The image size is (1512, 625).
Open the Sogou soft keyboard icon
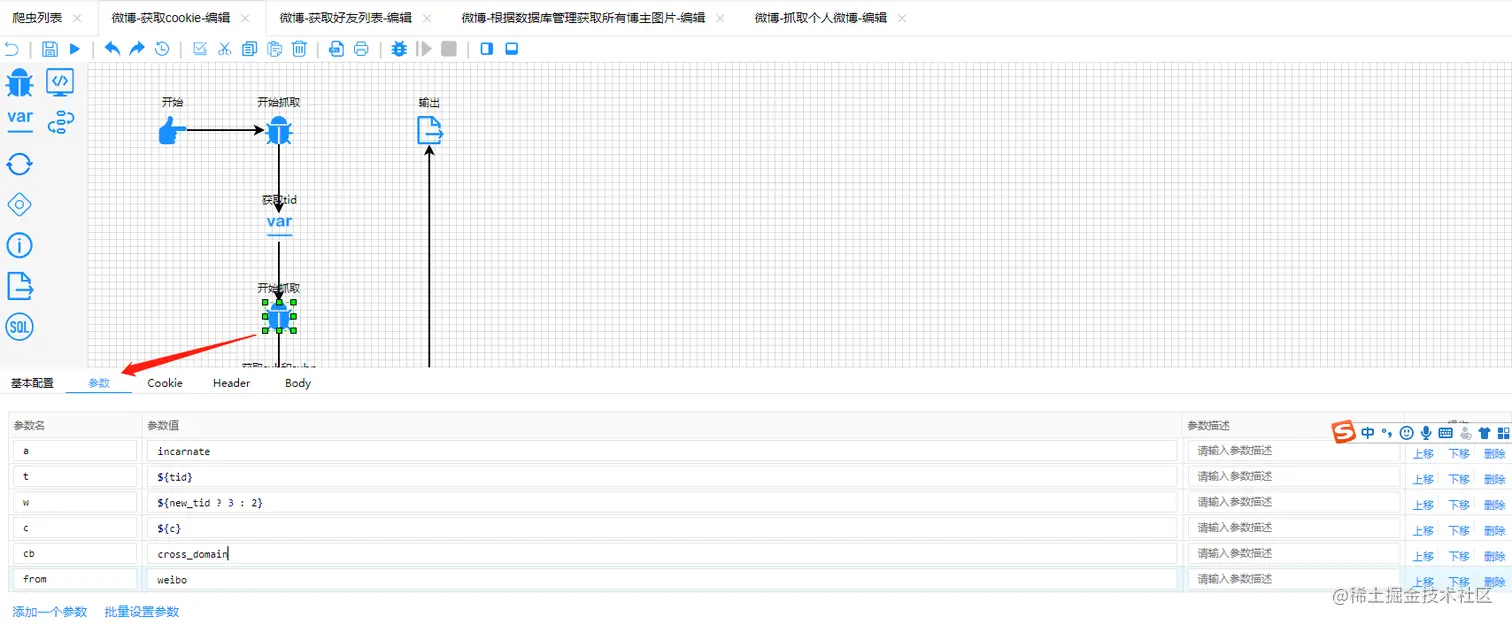1445,433
